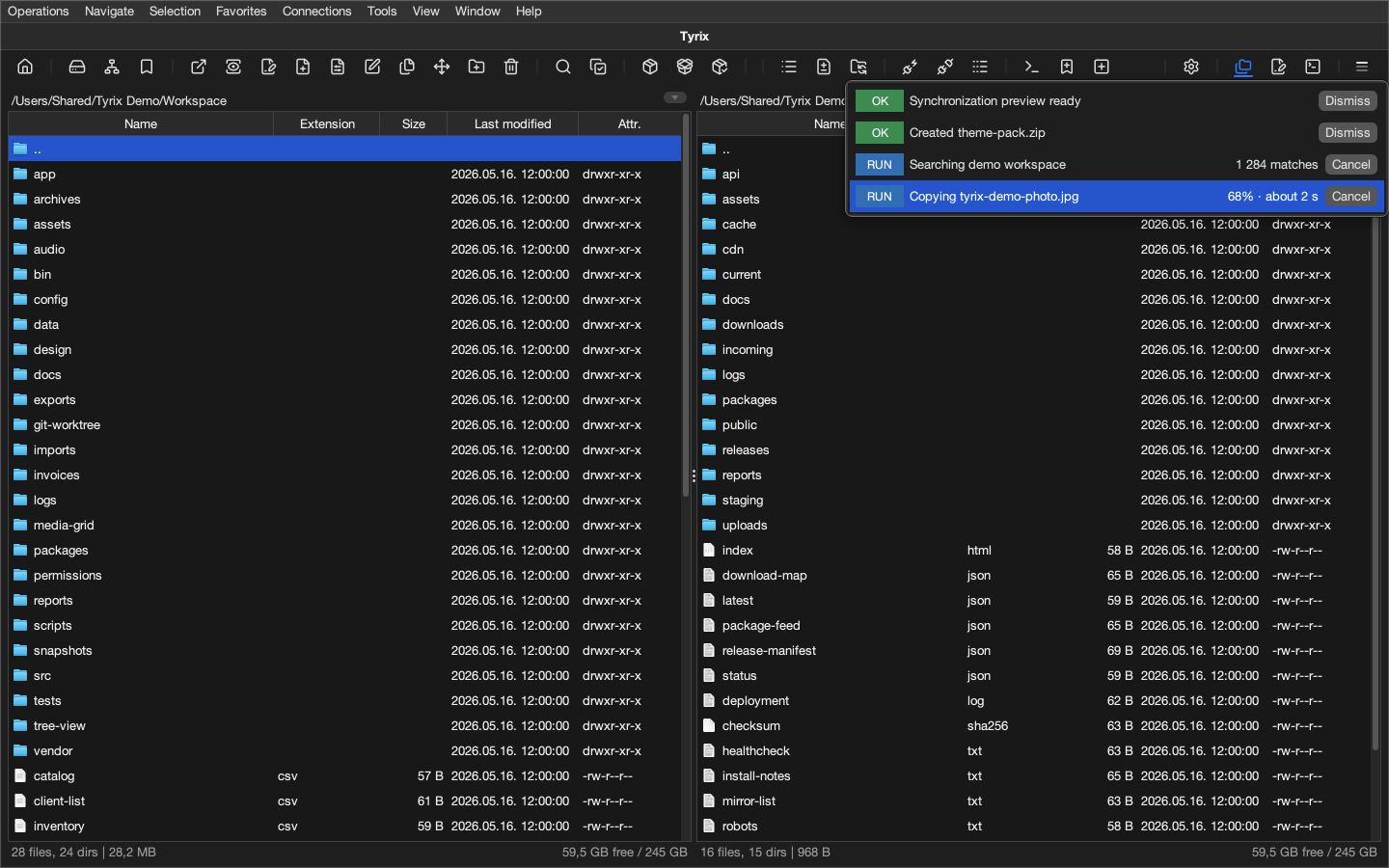Click the copy documents icon in the toolbar
The height and width of the screenshot is (868, 1389).
click(x=407, y=67)
